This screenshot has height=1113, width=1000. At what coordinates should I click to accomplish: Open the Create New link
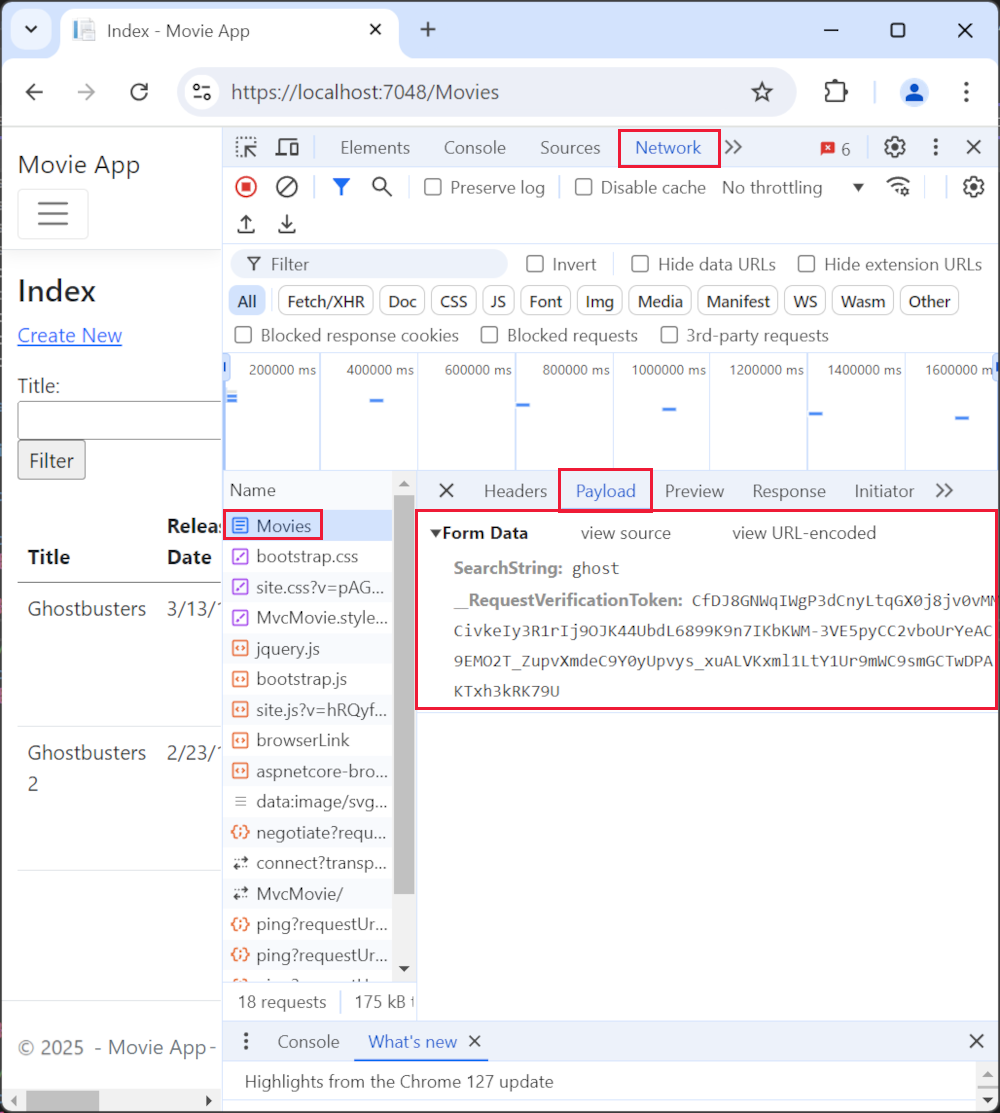[x=69, y=335]
